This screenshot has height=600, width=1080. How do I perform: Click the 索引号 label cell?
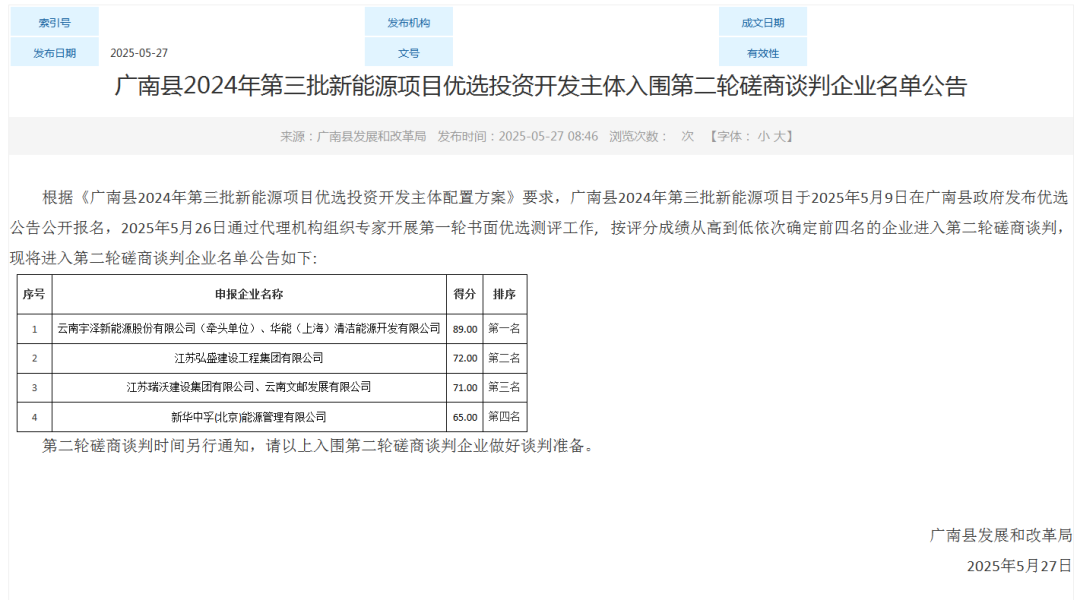click(54, 22)
